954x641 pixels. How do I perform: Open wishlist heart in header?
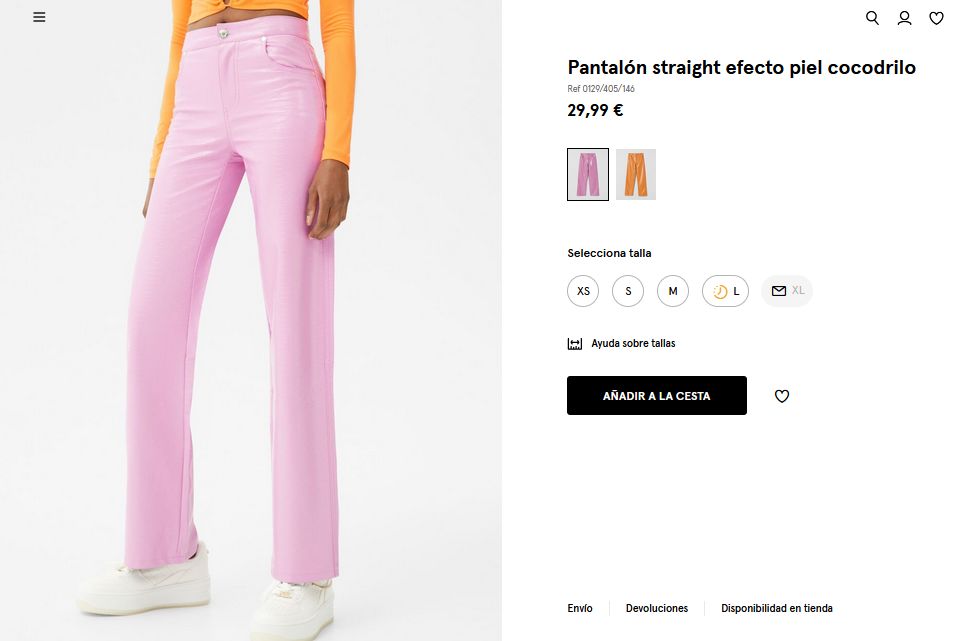(936, 18)
